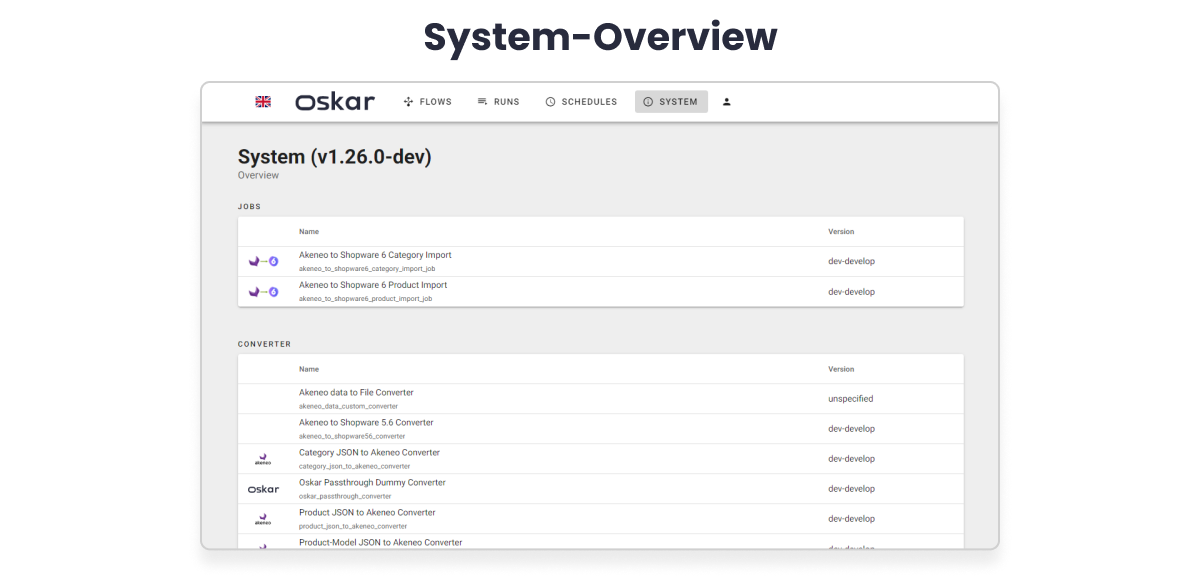Click 'oskar_passthrough_converter' identifier text

[x=345, y=496]
